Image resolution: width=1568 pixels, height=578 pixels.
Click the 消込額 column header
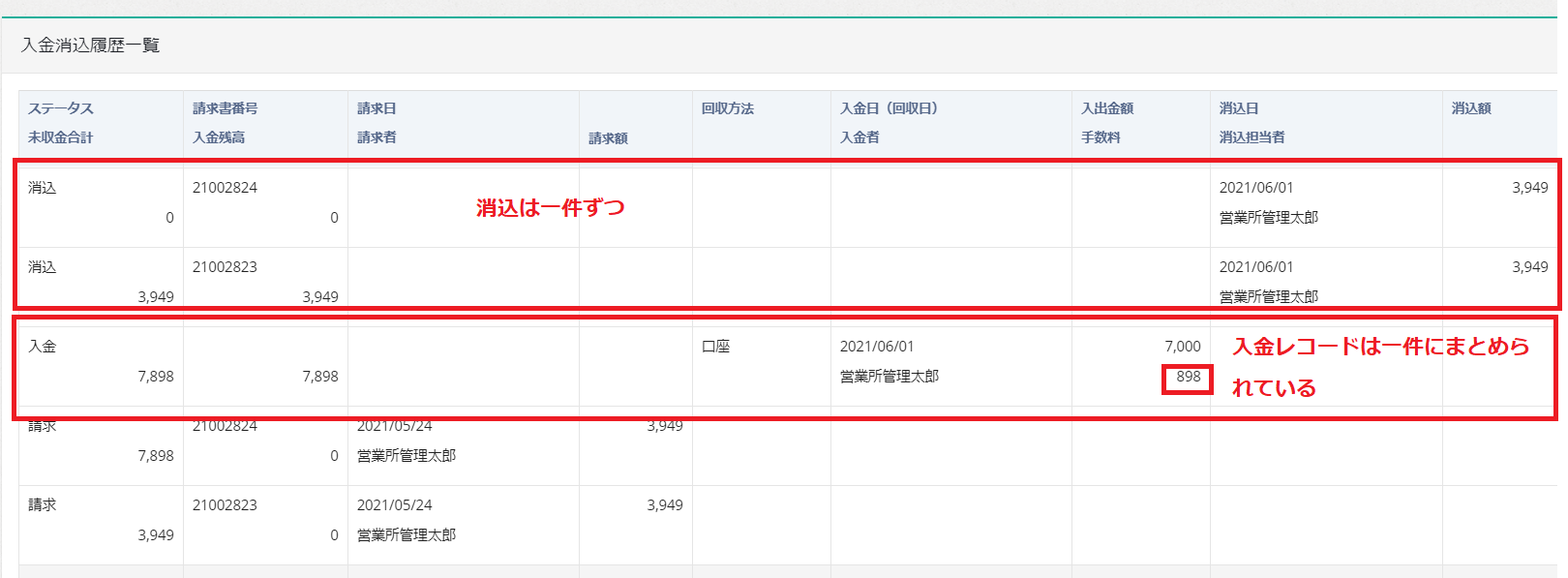click(1470, 108)
